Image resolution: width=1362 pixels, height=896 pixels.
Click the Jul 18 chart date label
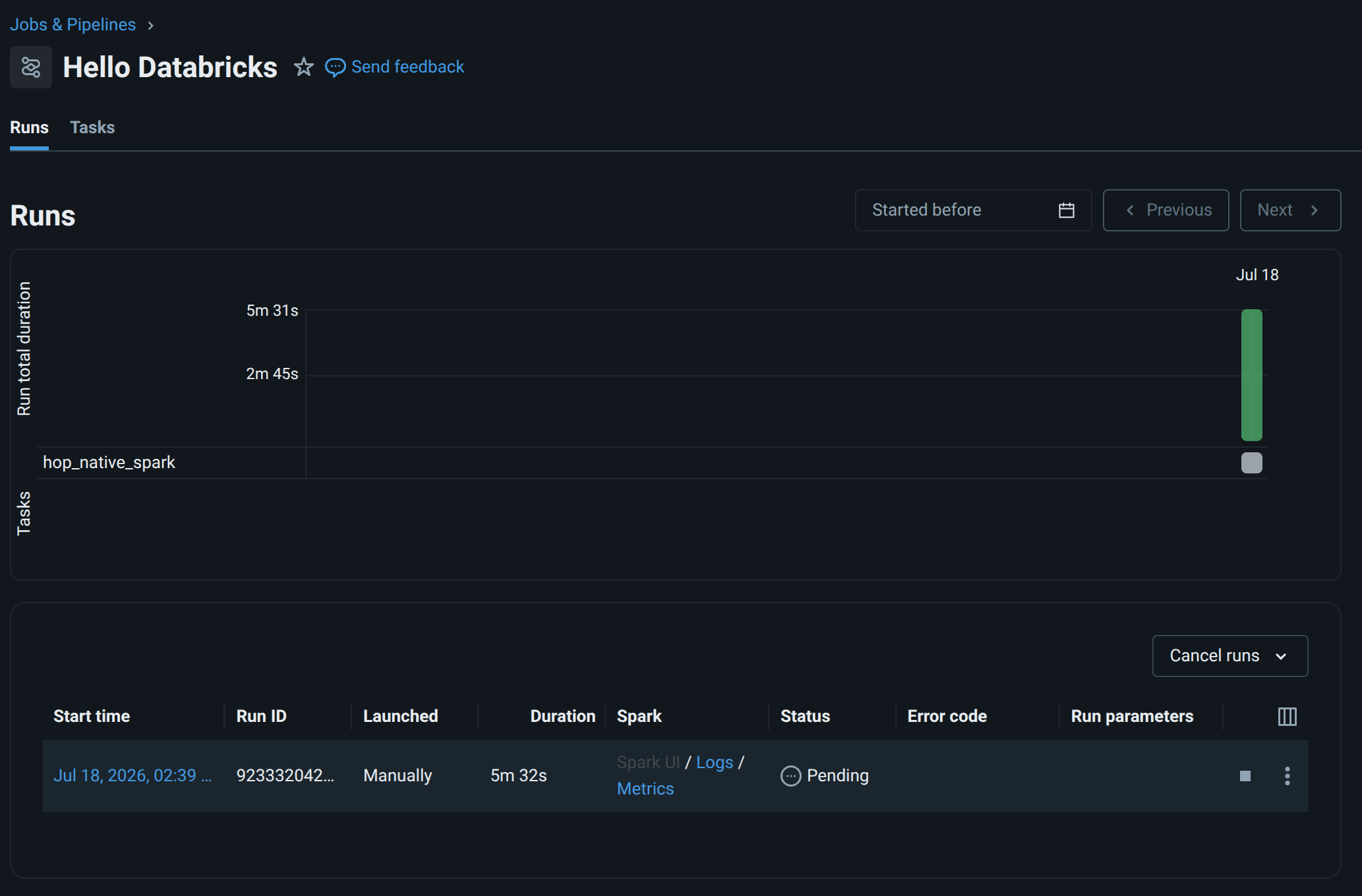click(x=1257, y=275)
